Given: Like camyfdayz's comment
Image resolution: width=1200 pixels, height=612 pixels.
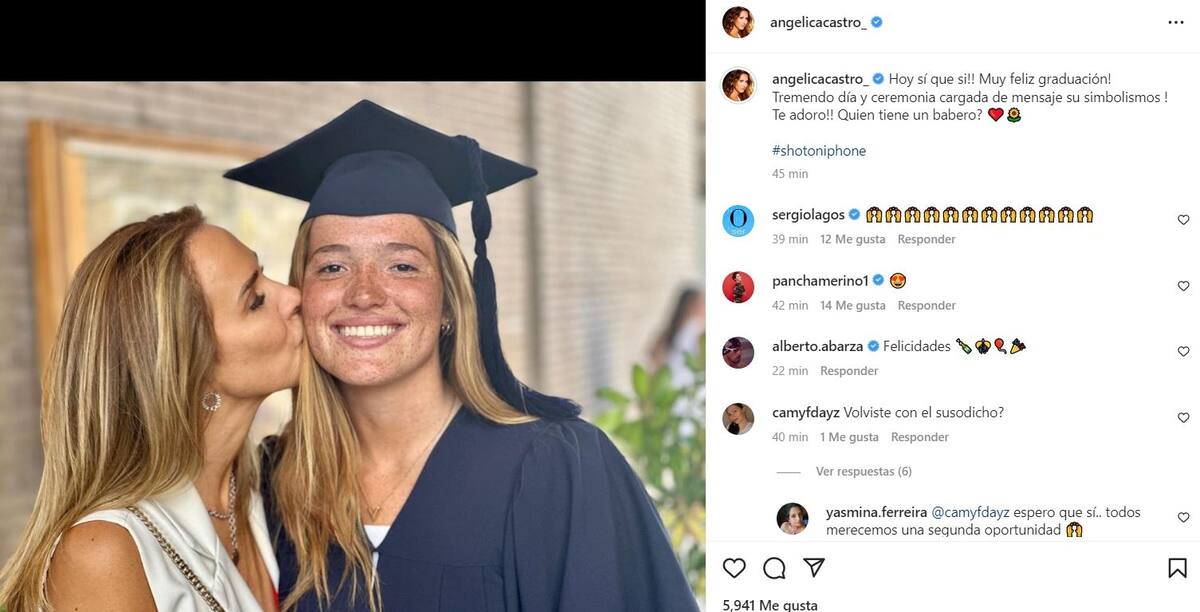Looking at the screenshot, I should (1183, 418).
